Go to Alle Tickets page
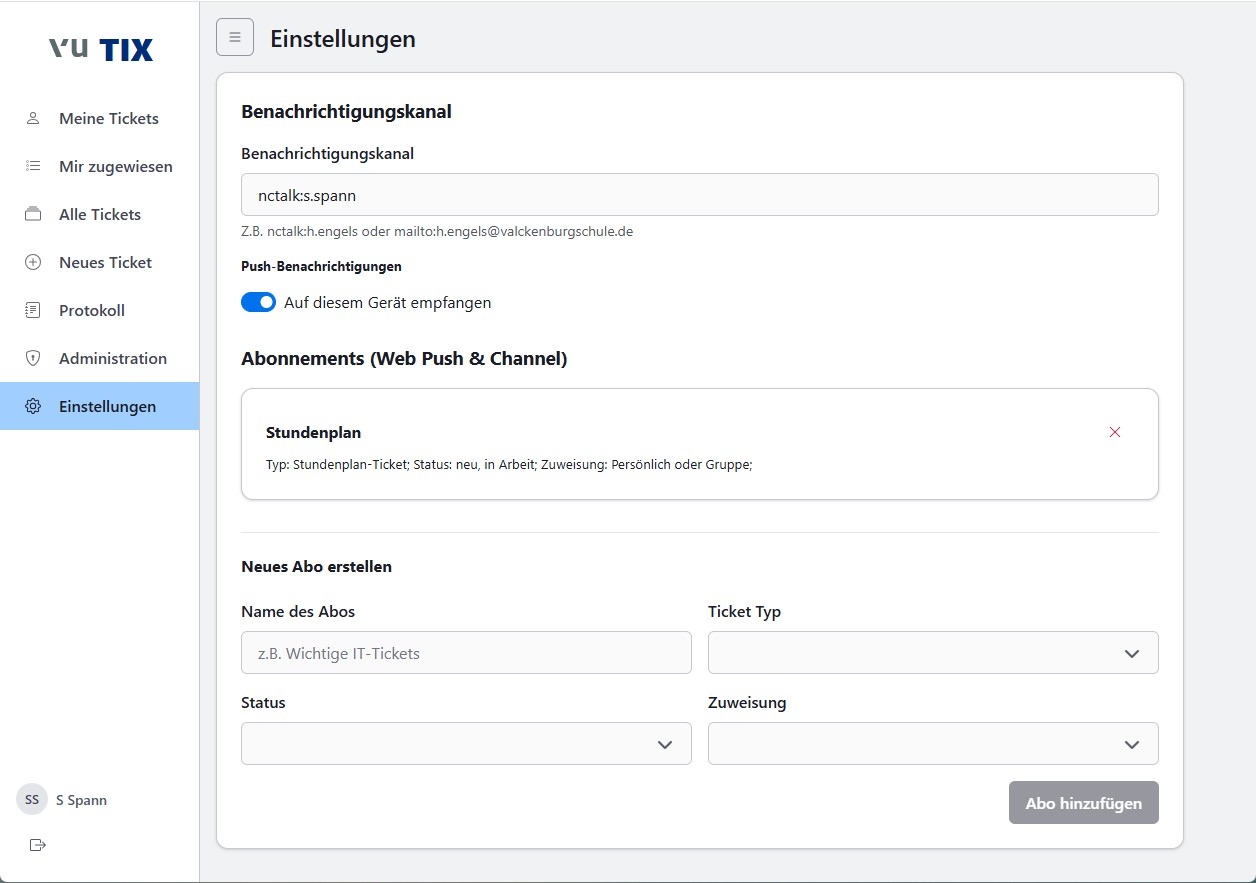 click(x=100, y=214)
